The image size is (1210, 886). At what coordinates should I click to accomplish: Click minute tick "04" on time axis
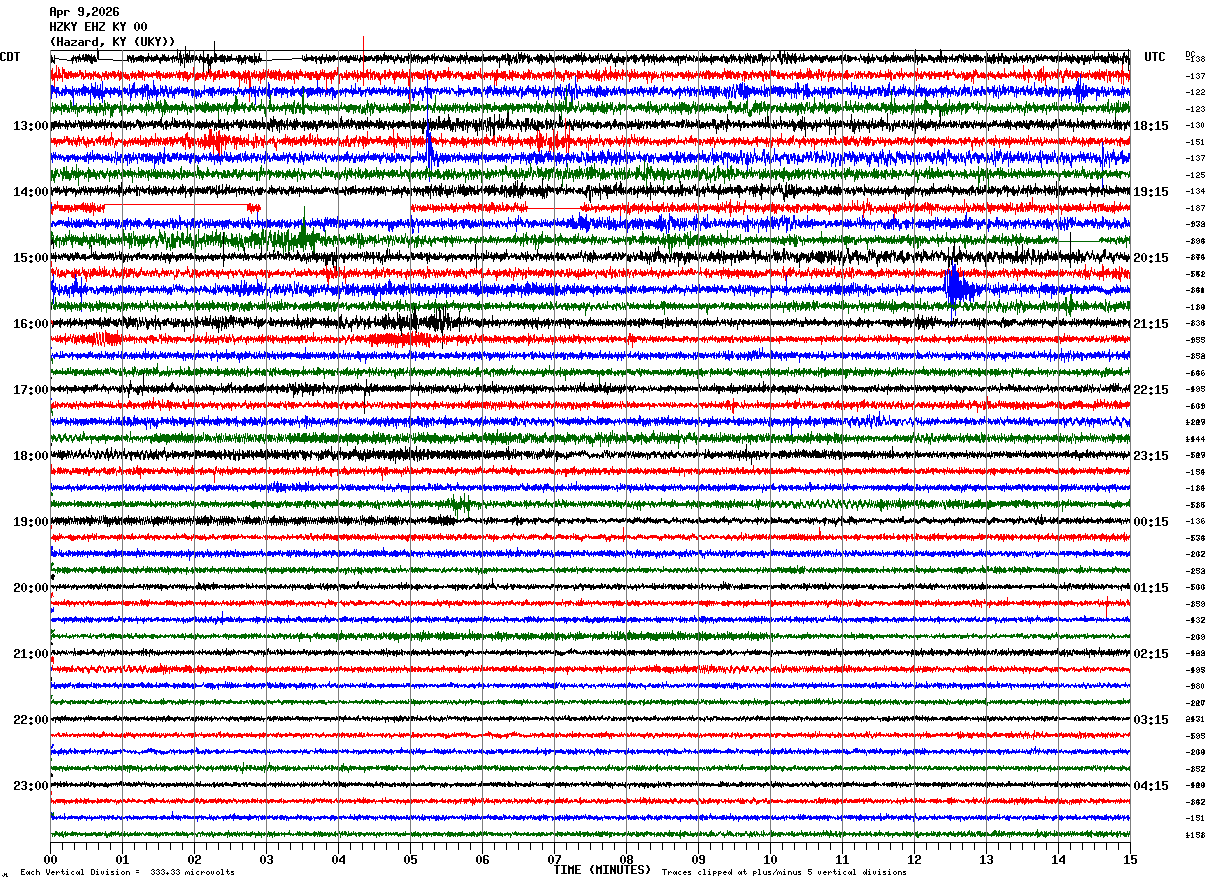[338, 859]
